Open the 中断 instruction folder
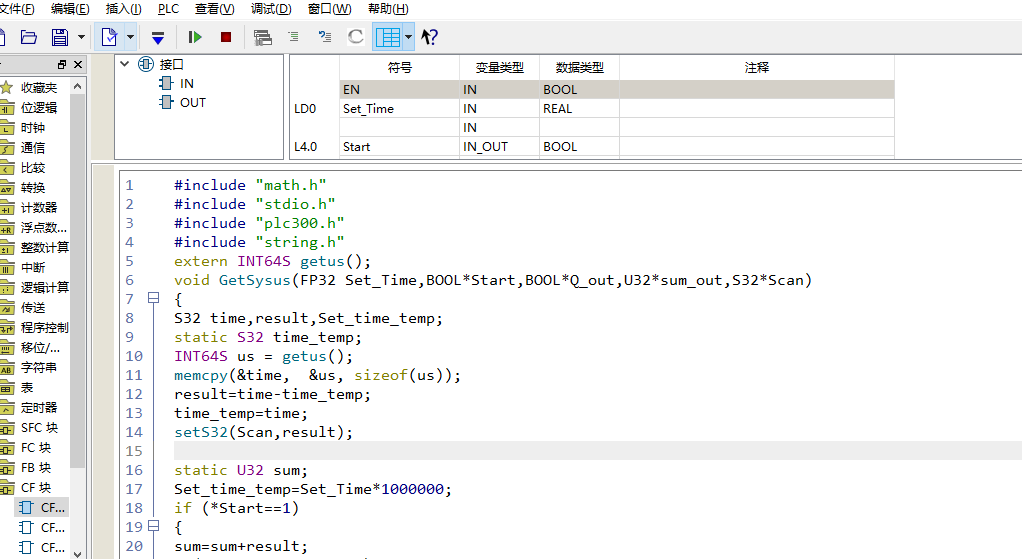This screenshot has height=559, width=1022. click(33, 268)
